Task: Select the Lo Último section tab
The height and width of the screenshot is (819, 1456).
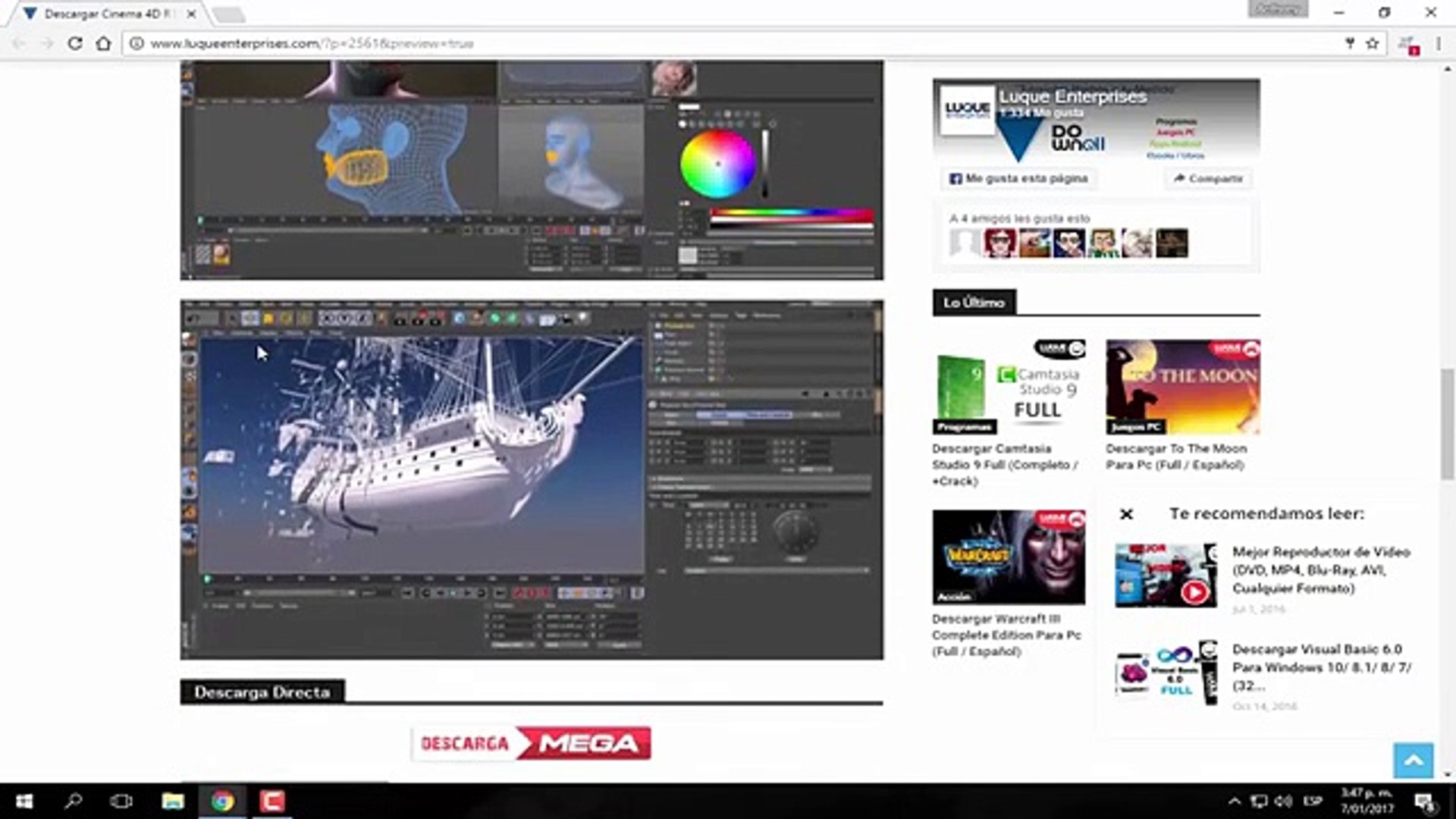Action: coord(974,303)
